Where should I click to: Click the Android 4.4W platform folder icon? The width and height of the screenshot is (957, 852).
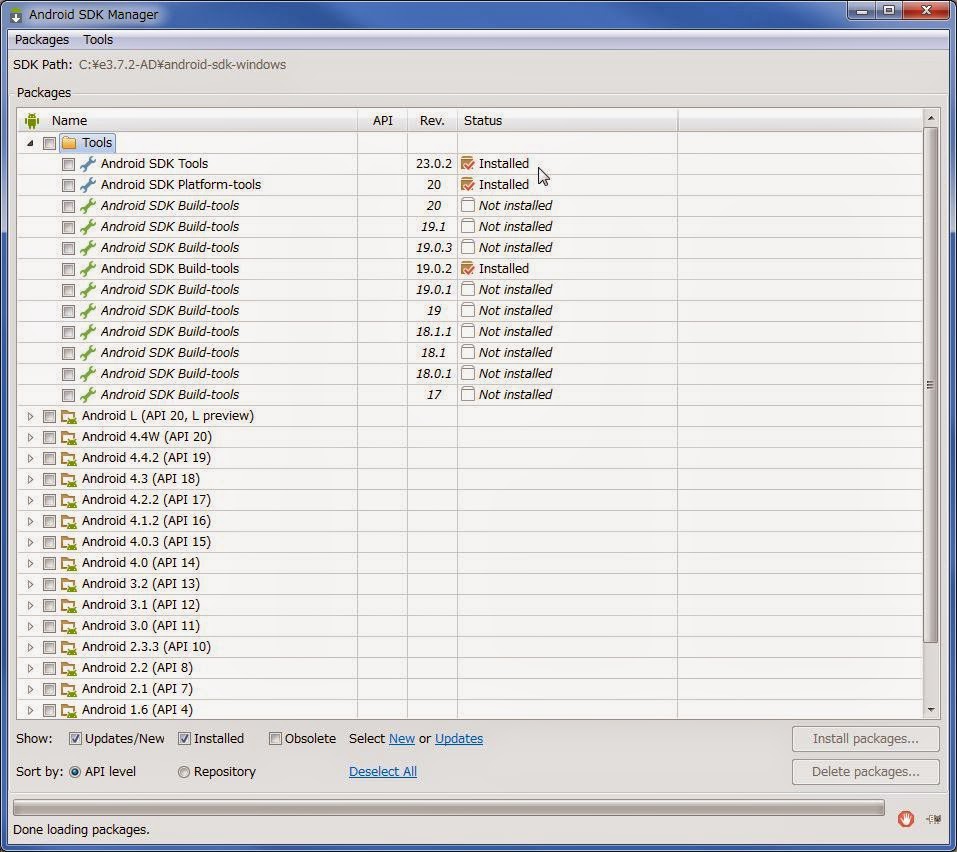coord(69,438)
